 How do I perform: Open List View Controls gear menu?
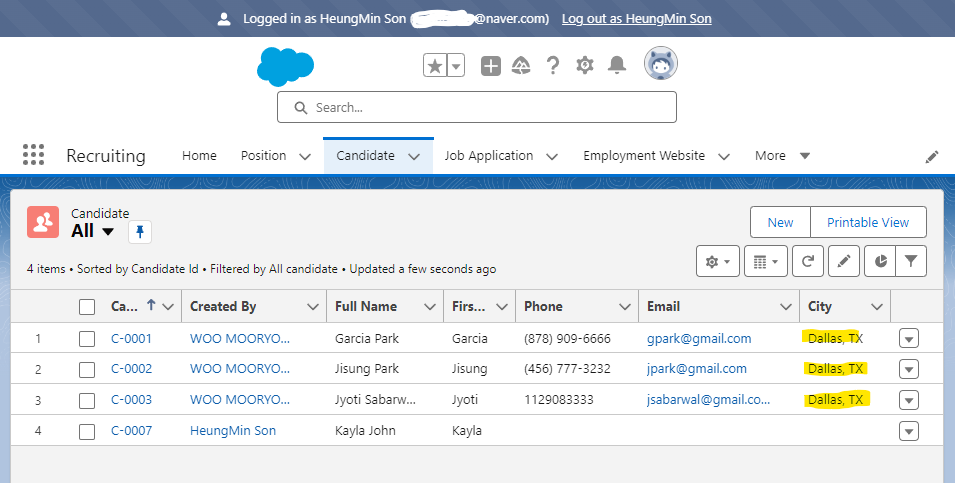(717, 261)
